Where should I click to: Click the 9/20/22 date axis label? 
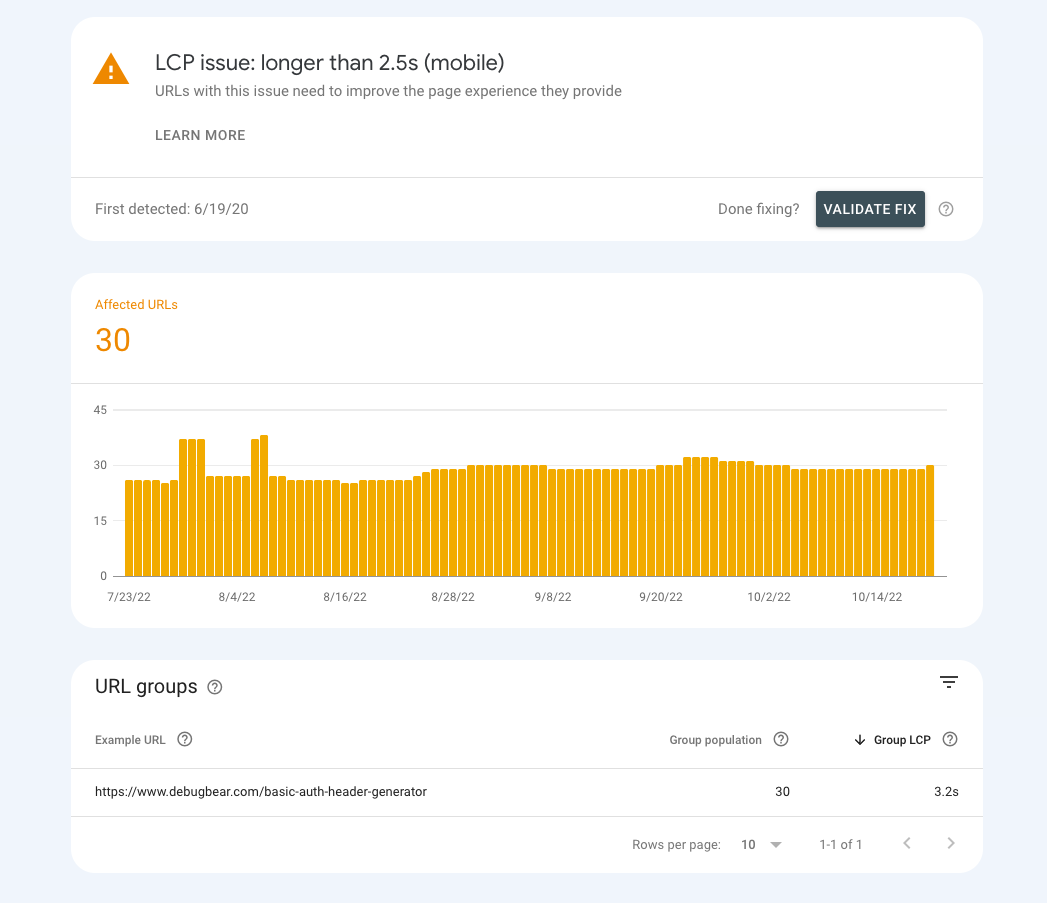point(661,597)
